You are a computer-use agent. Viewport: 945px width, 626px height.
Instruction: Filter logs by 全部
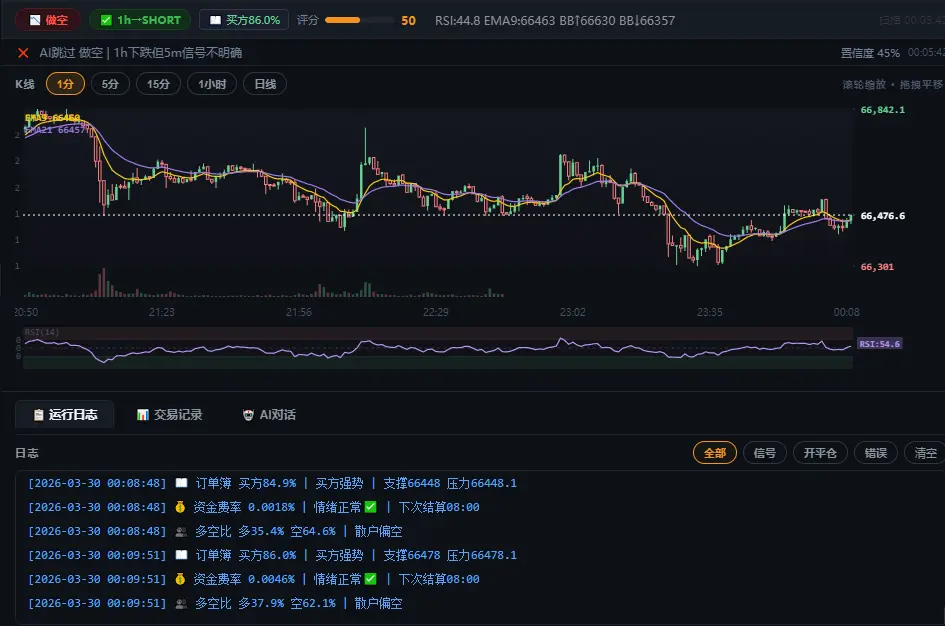(715, 453)
